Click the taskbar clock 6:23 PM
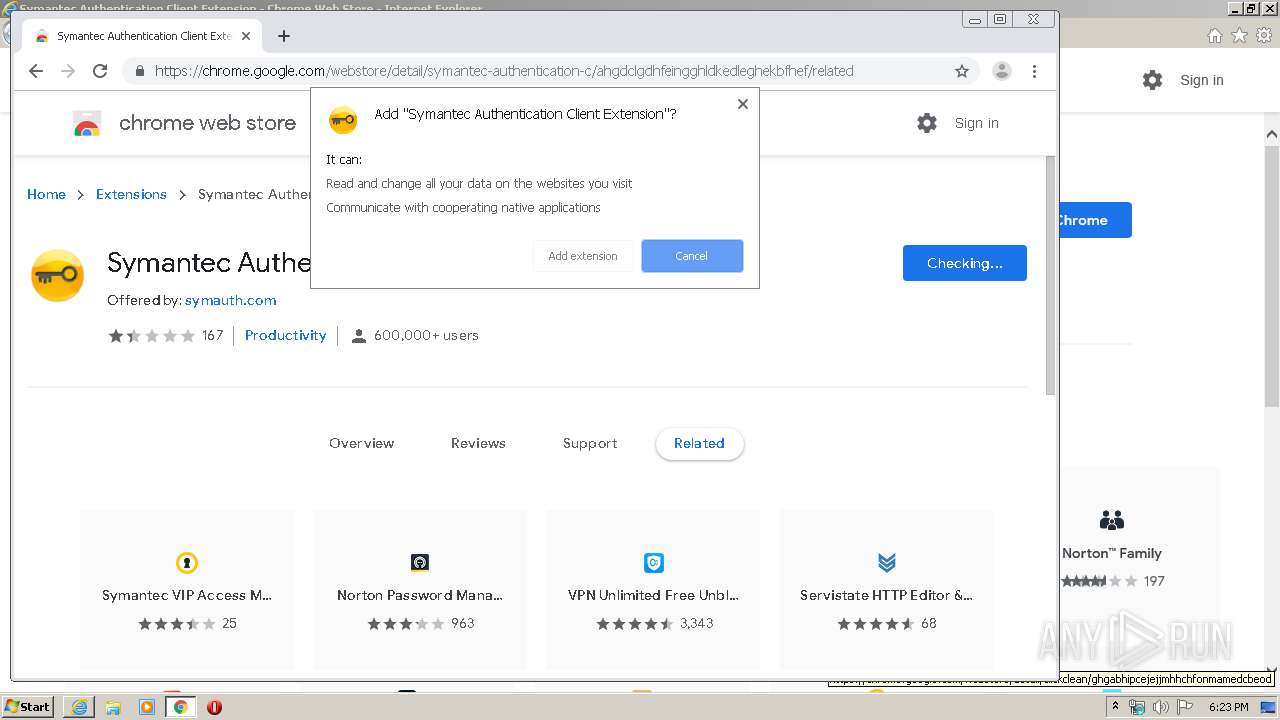The width and height of the screenshot is (1280, 720). point(1228,707)
